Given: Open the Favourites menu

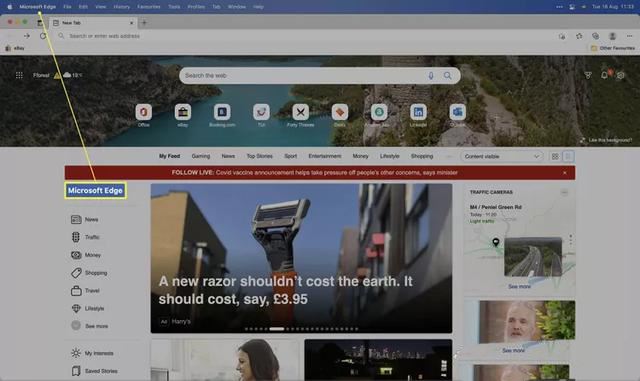Looking at the screenshot, I should [x=149, y=7].
